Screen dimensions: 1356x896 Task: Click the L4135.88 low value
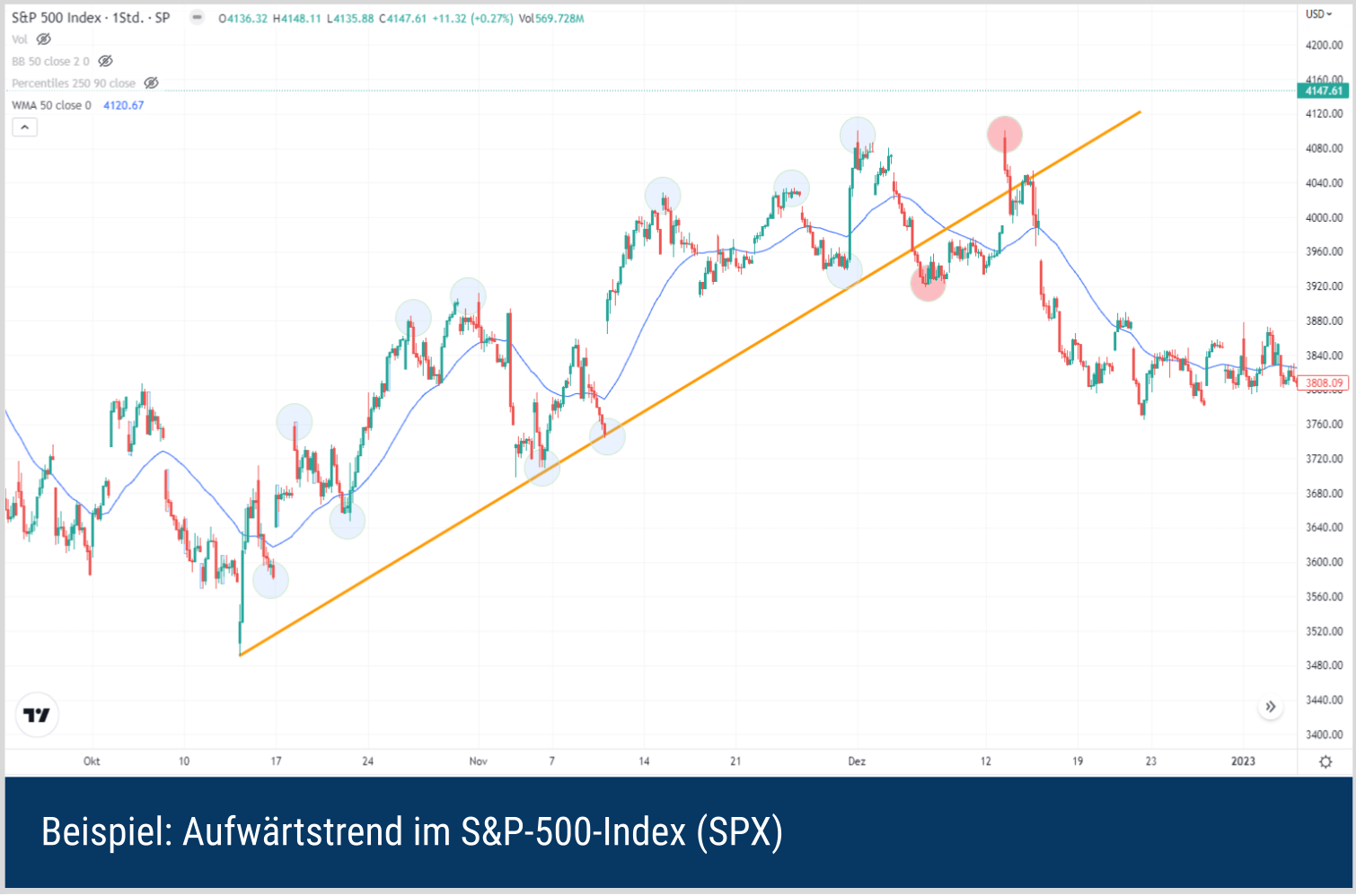[x=349, y=18]
